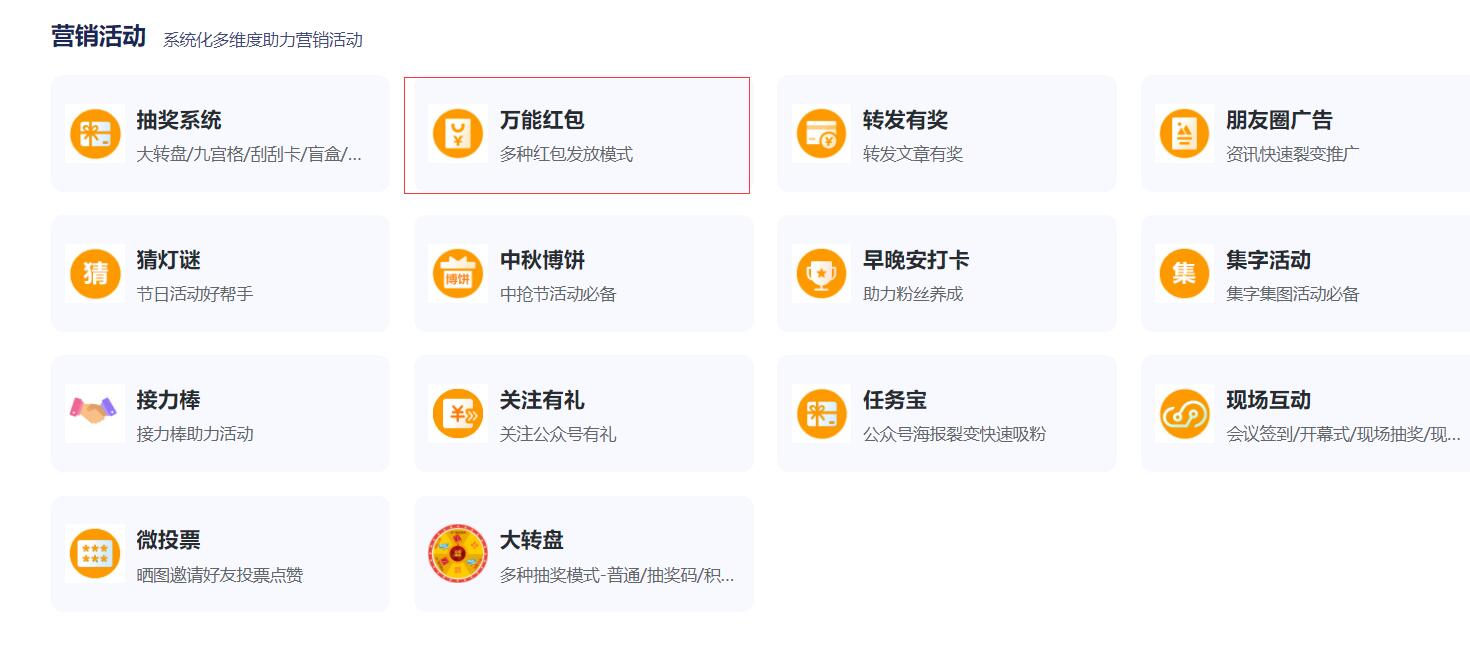The image size is (1470, 646).
Task: Choose the 接力棒 title
Action: (168, 400)
